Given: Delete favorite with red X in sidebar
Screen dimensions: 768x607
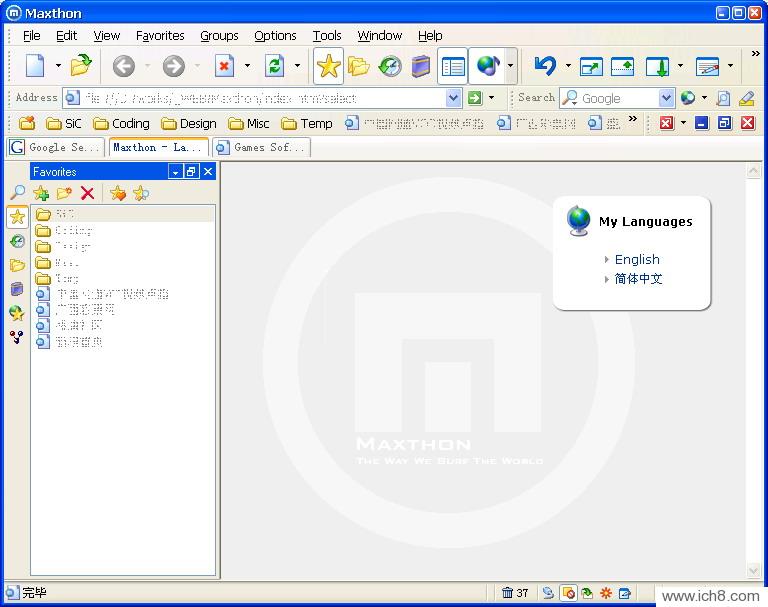Looking at the screenshot, I should click(88, 194).
